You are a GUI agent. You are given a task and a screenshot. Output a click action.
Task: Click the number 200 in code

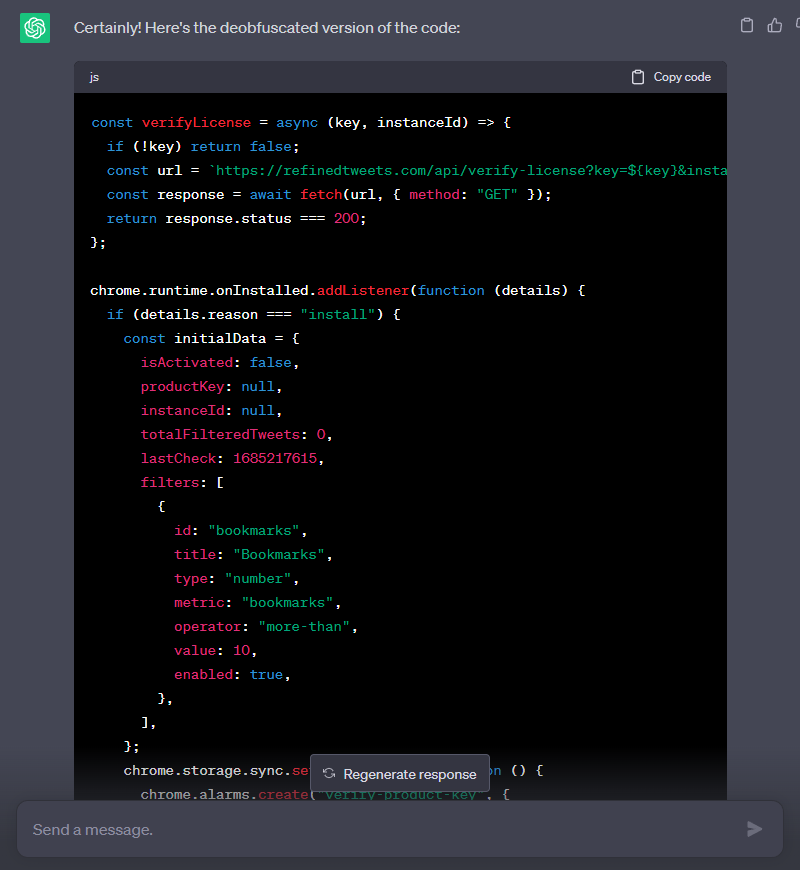pyautogui.click(x=346, y=219)
